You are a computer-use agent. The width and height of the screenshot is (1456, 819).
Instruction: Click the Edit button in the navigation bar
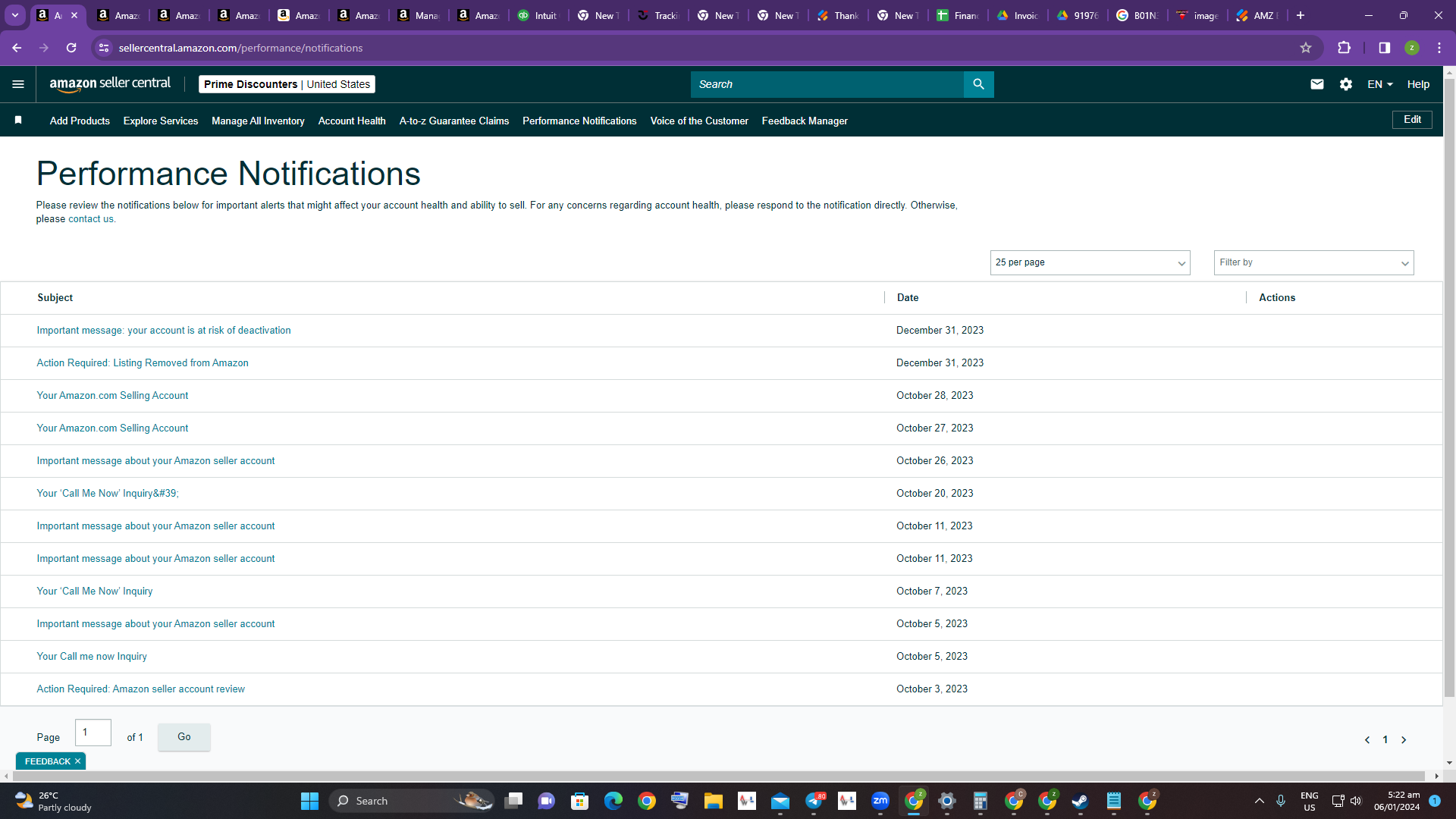click(x=1412, y=120)
